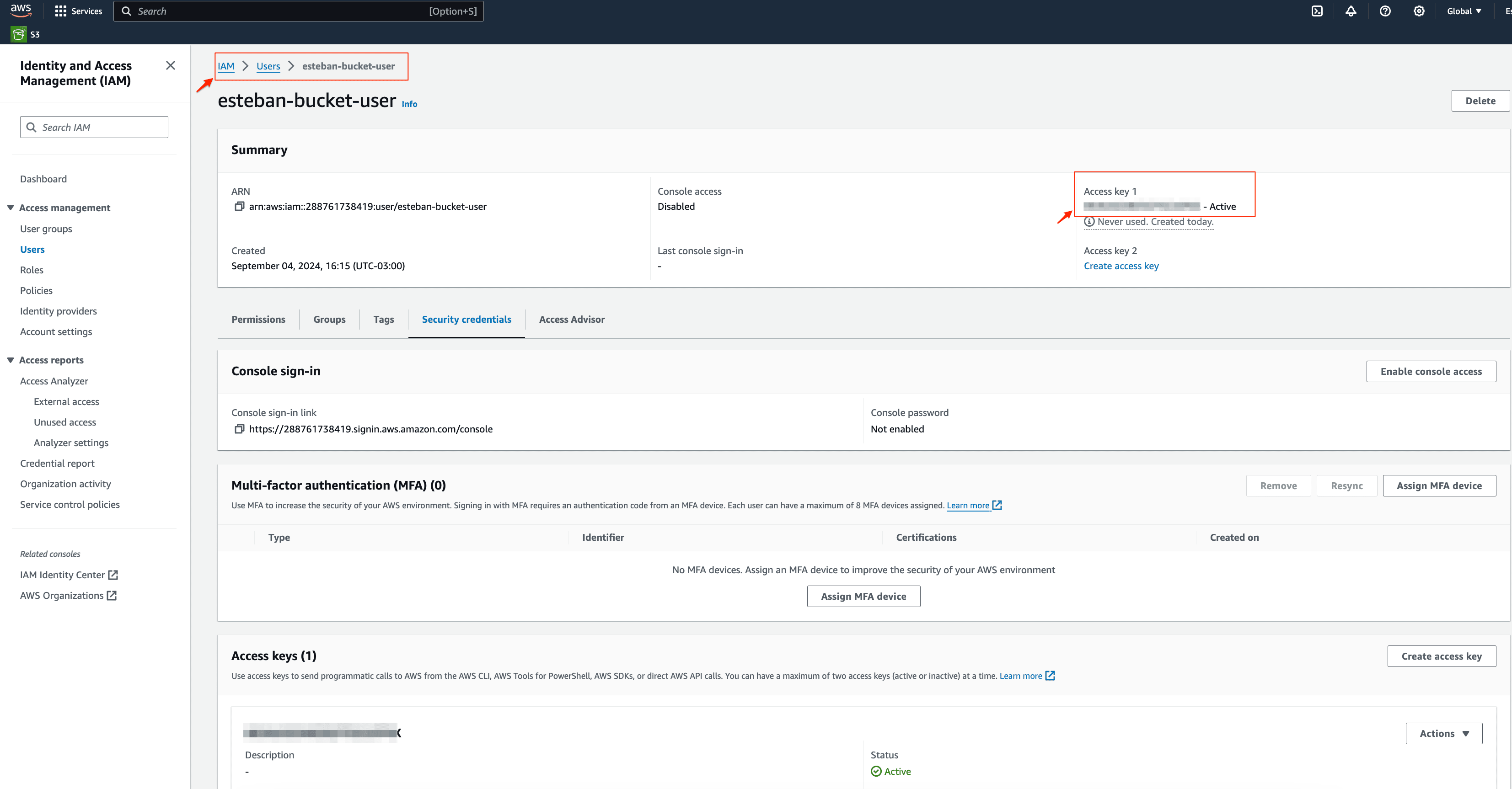Open User groups in sidebar
The width and height of the screenshot is (1512, 789).
(x=46, y=229)
